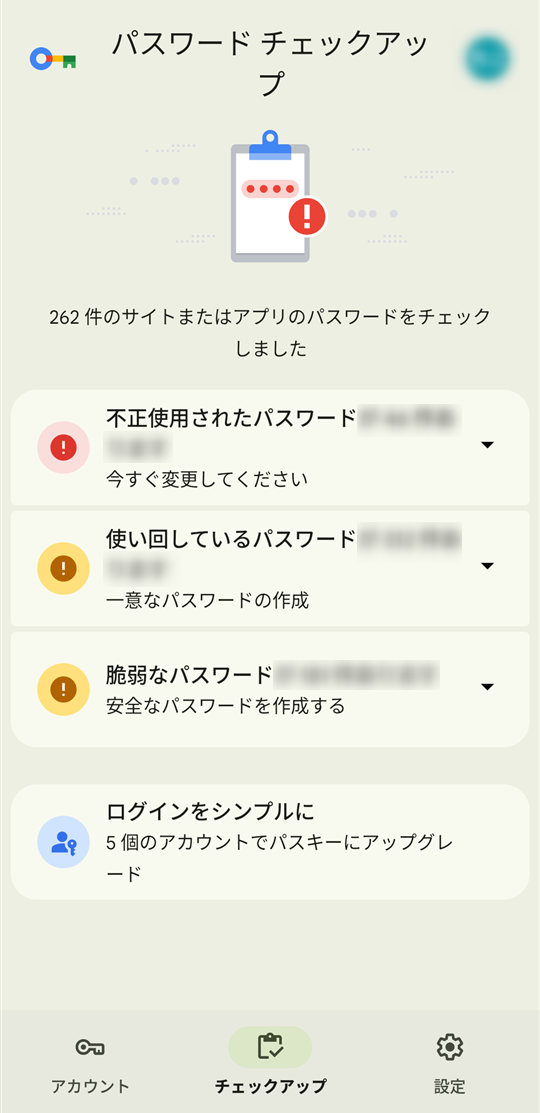
Task: Click 安全なパスワードを作成する text
Action: coord(225,706)
